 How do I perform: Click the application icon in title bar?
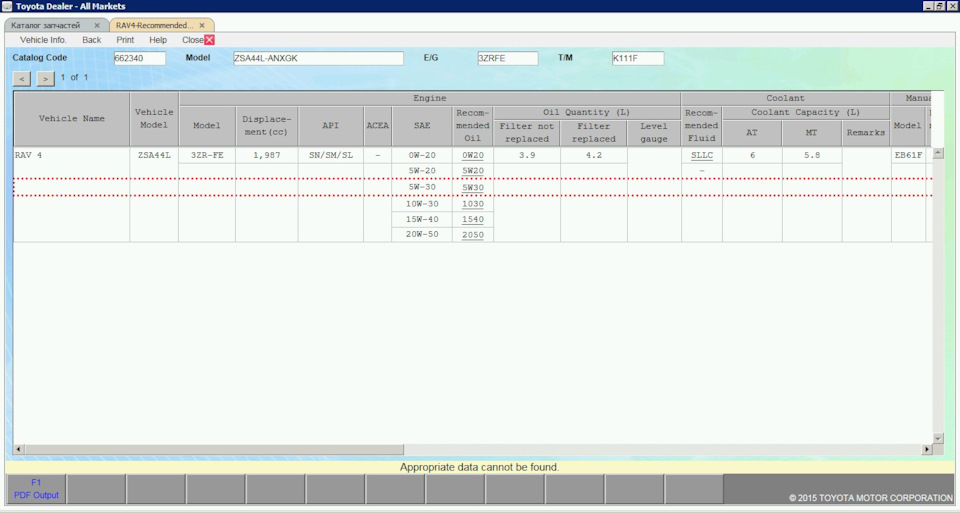pyautogui.click(x=7, y=6)
